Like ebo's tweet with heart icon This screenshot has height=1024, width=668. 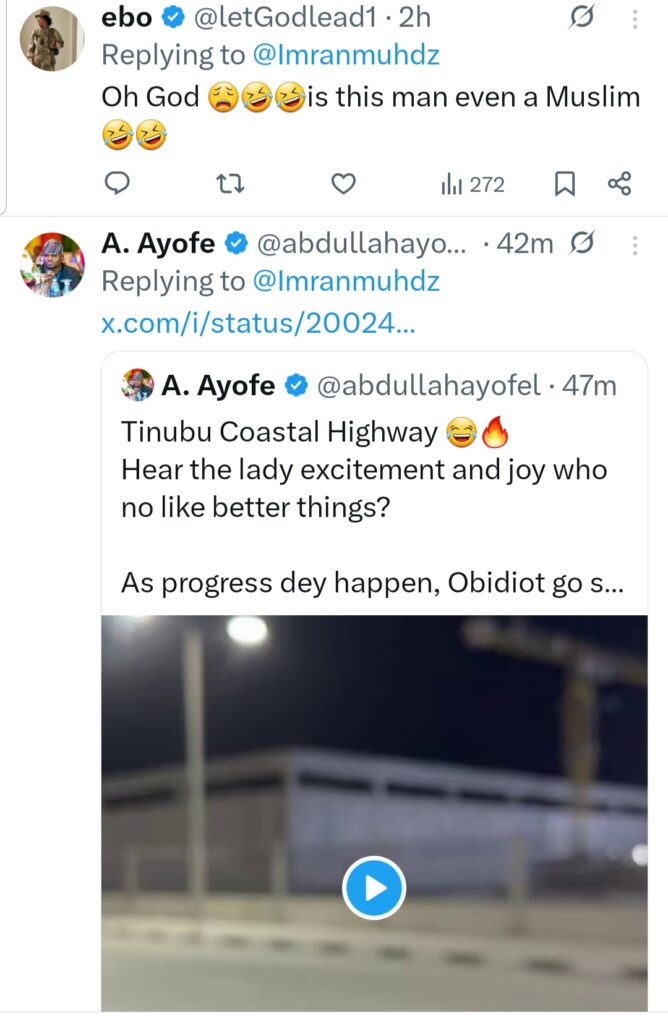(x=344, y=184)
